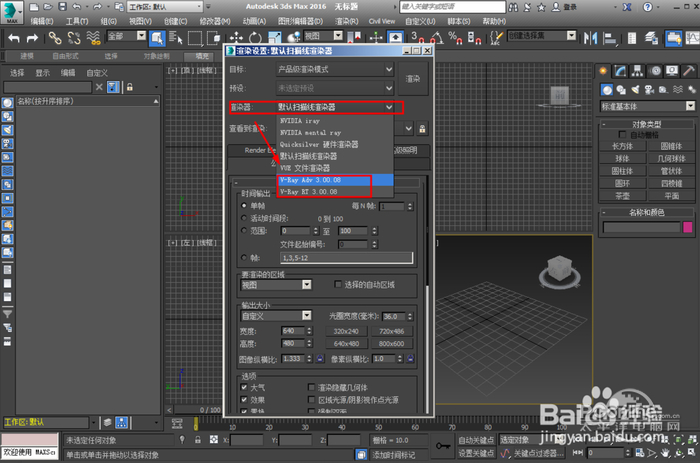Toggle the 自动栅格 checkbox

pos(622,134)
